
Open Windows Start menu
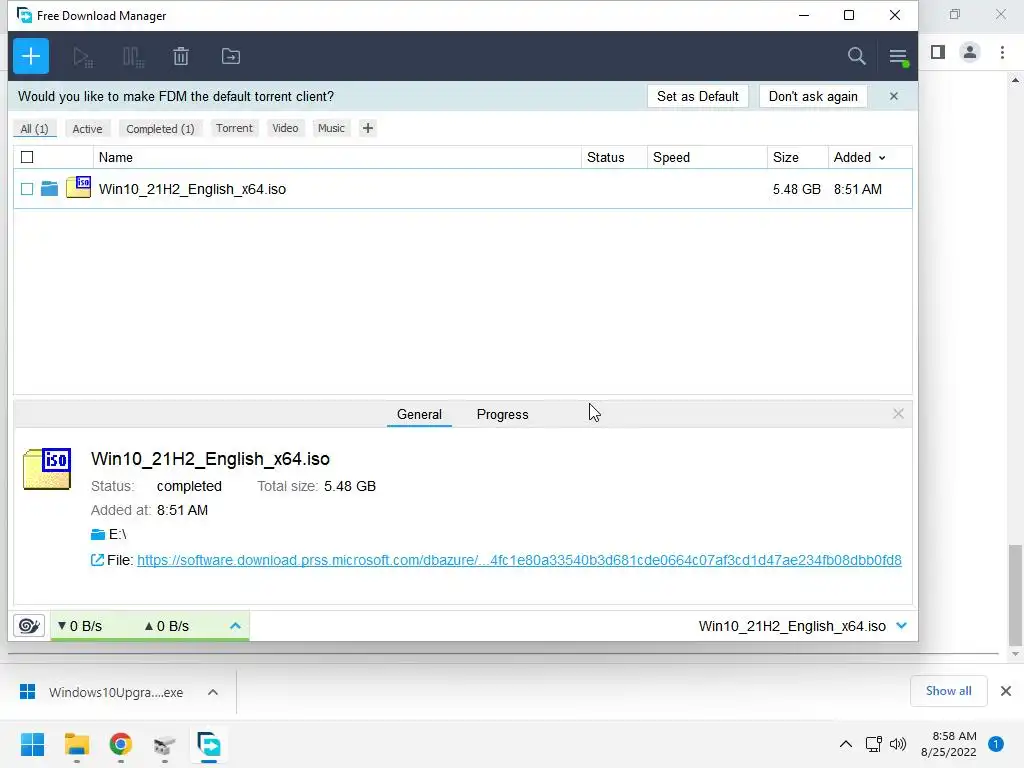[x=32, y=744]
